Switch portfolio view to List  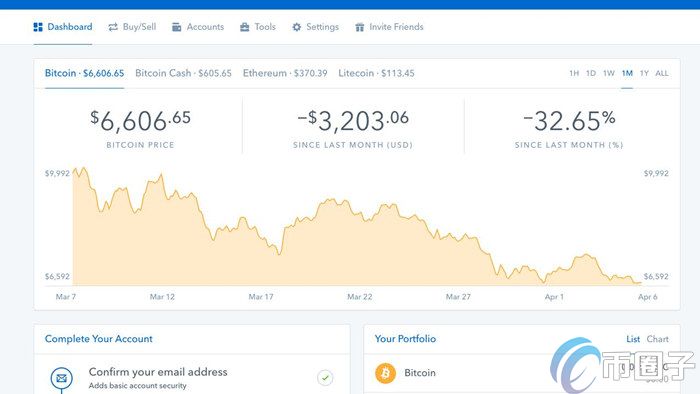pos(633,339)
